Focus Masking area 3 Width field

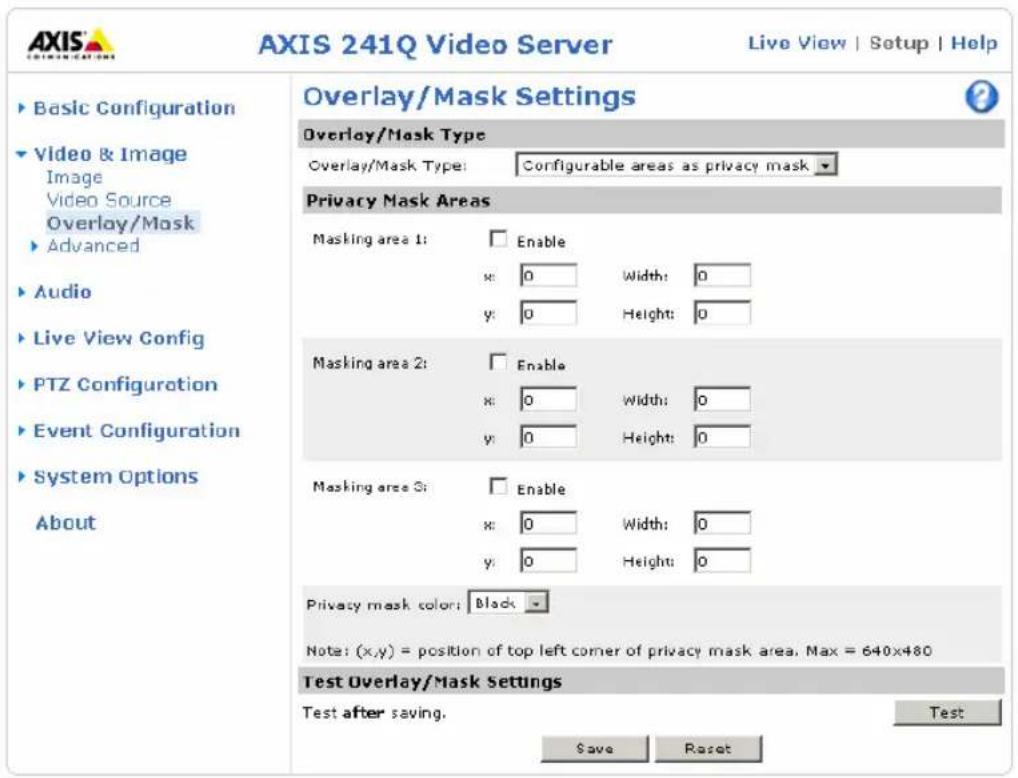coord(722,523)
